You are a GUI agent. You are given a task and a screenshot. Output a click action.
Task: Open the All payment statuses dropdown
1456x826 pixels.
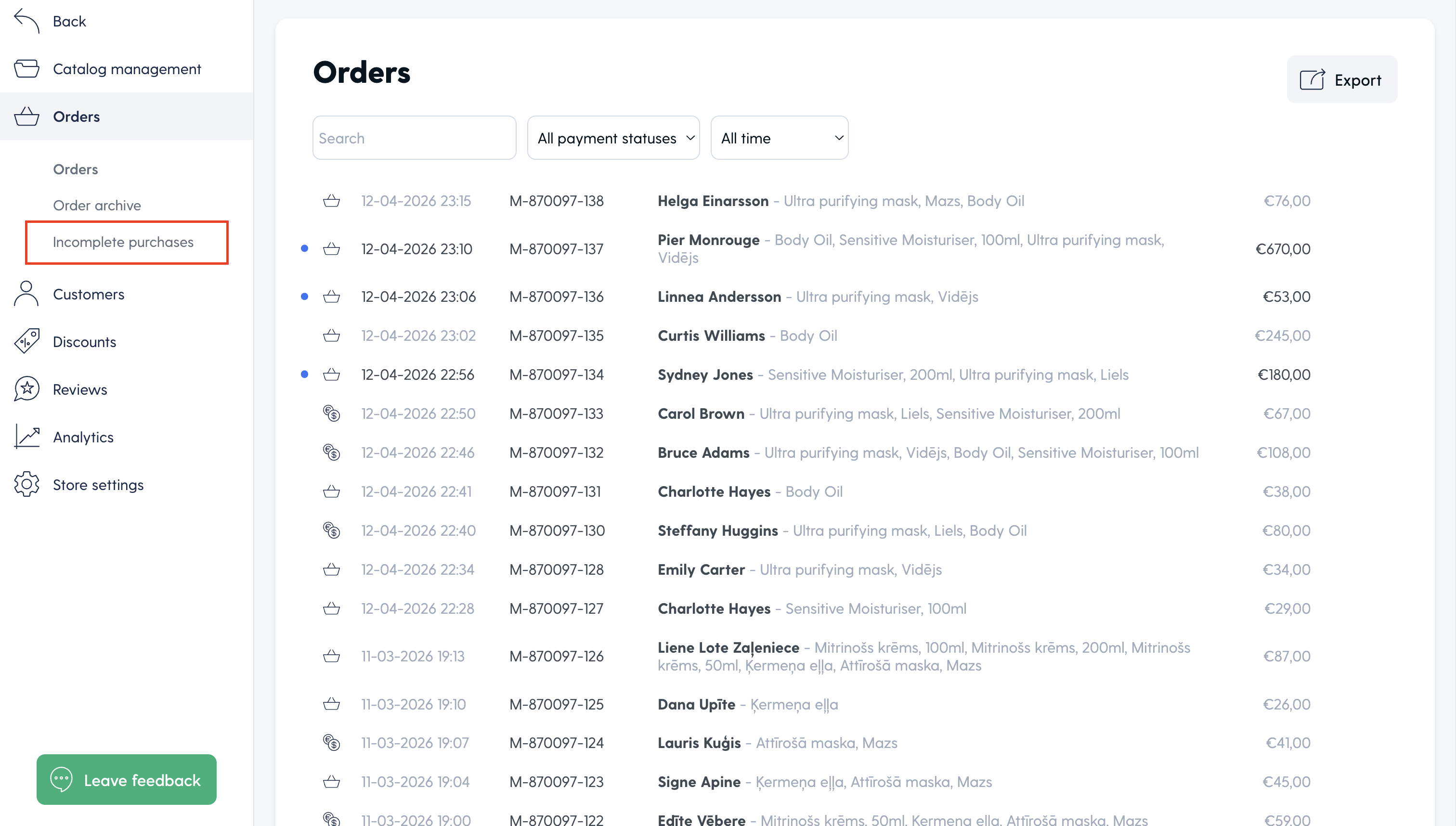[x=613, y=138]
